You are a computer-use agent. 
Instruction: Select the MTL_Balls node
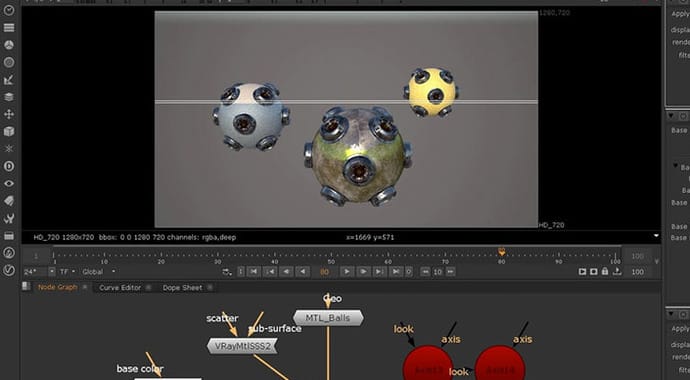tap(328, 318)
